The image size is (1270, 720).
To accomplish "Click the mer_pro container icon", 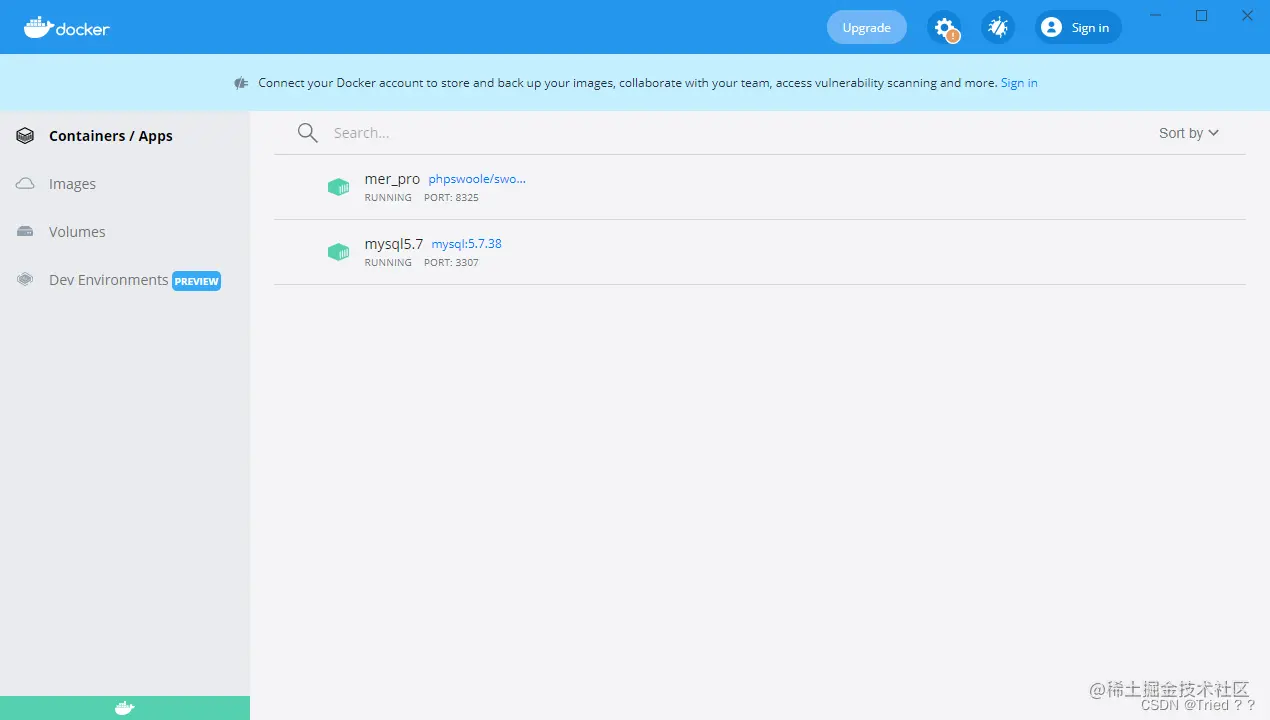I will [338, 187].
